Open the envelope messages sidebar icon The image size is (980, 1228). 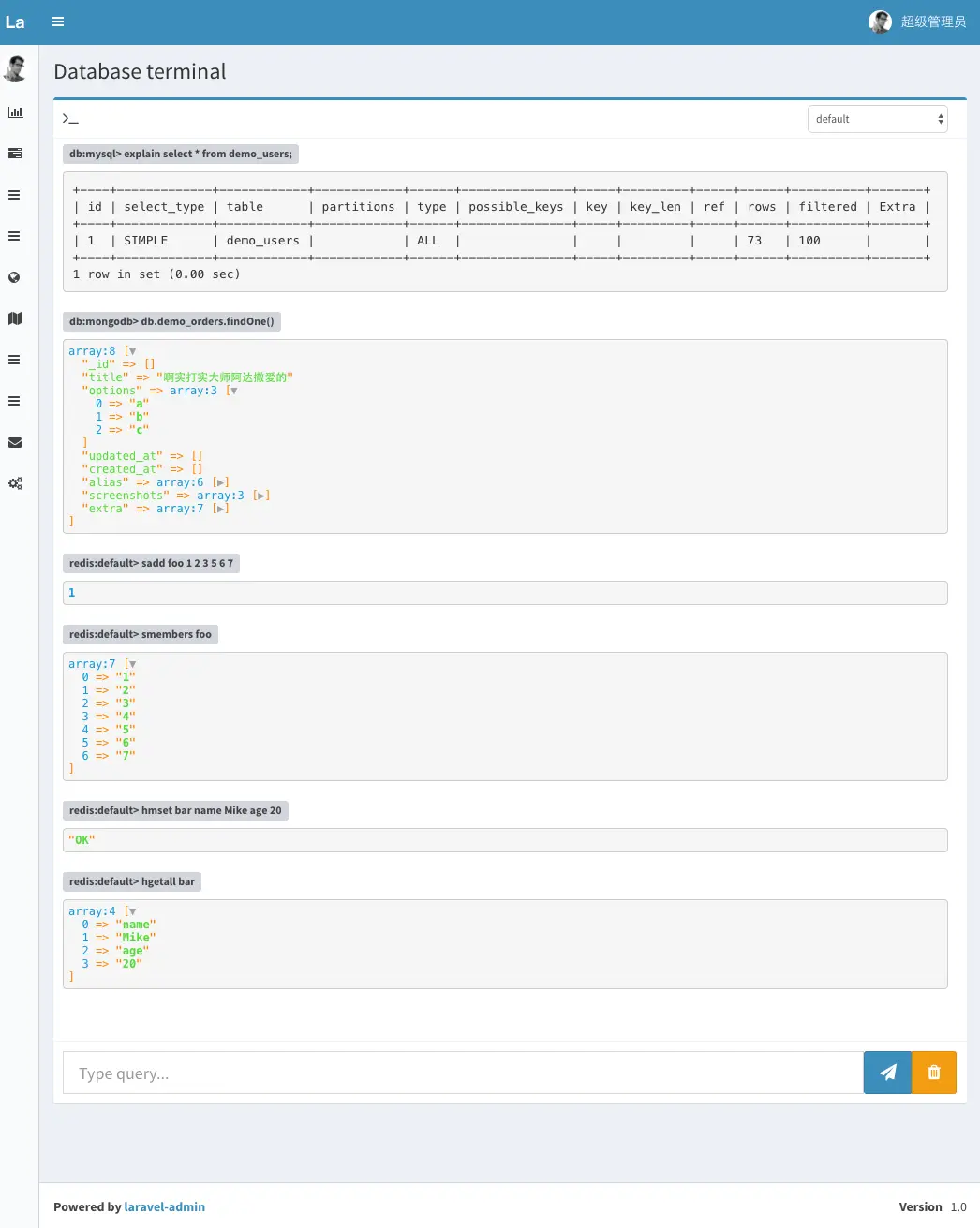15,442
